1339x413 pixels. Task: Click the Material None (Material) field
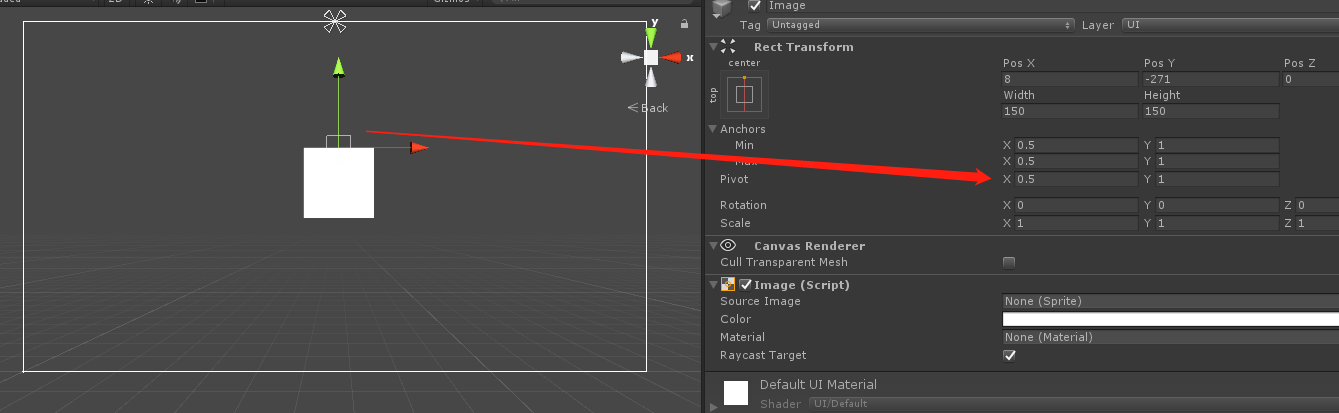tap(1171, 337)
